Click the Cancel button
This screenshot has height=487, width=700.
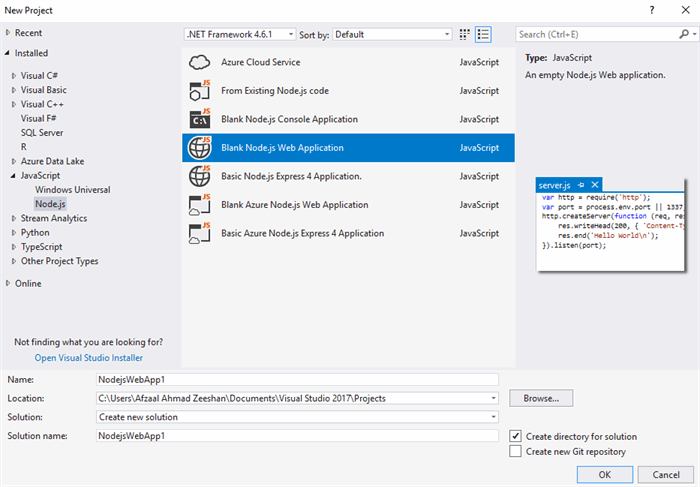(666, 475)
